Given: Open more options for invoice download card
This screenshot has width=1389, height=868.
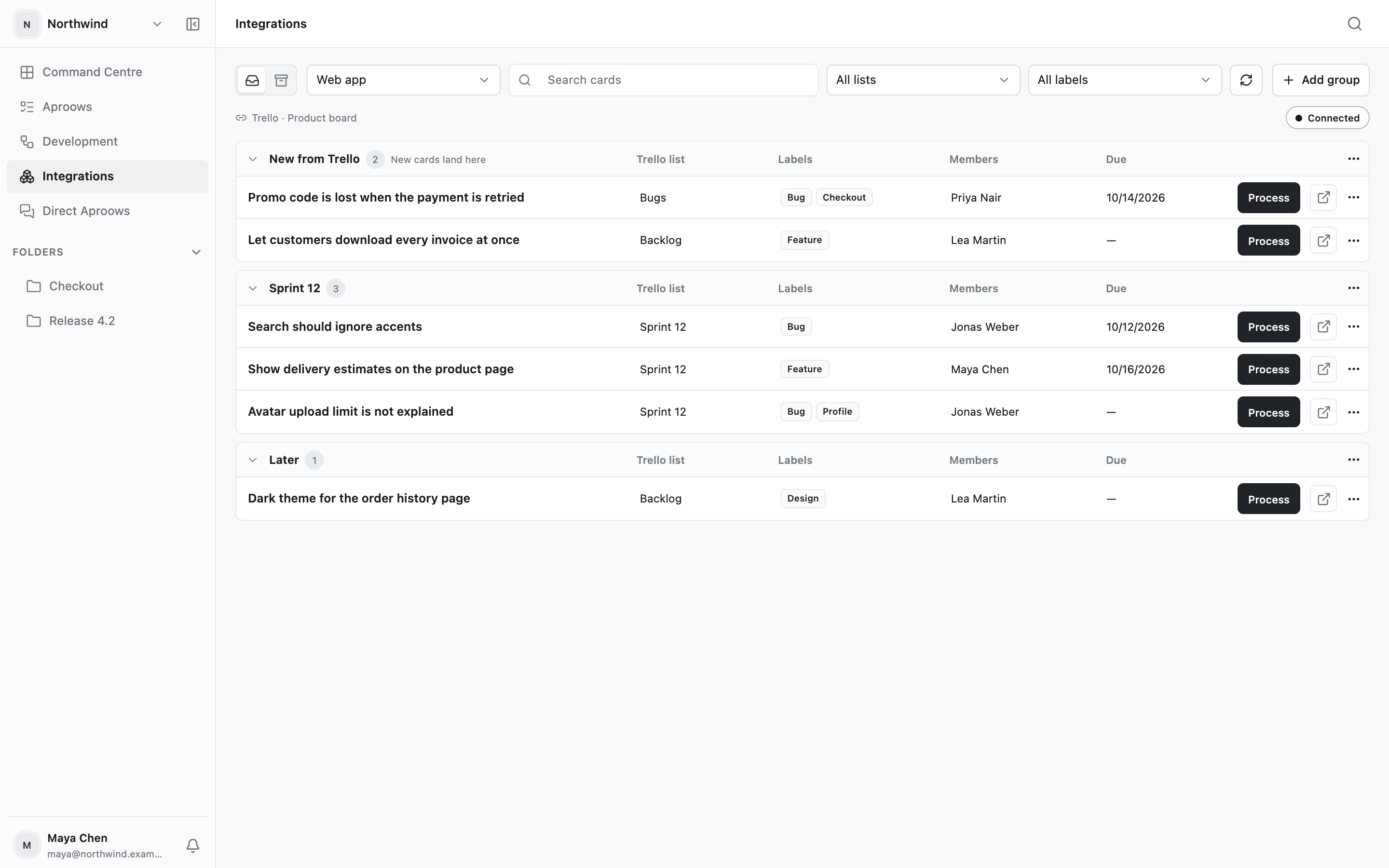Looking at the screenshot, I should tap(1353, 241).
